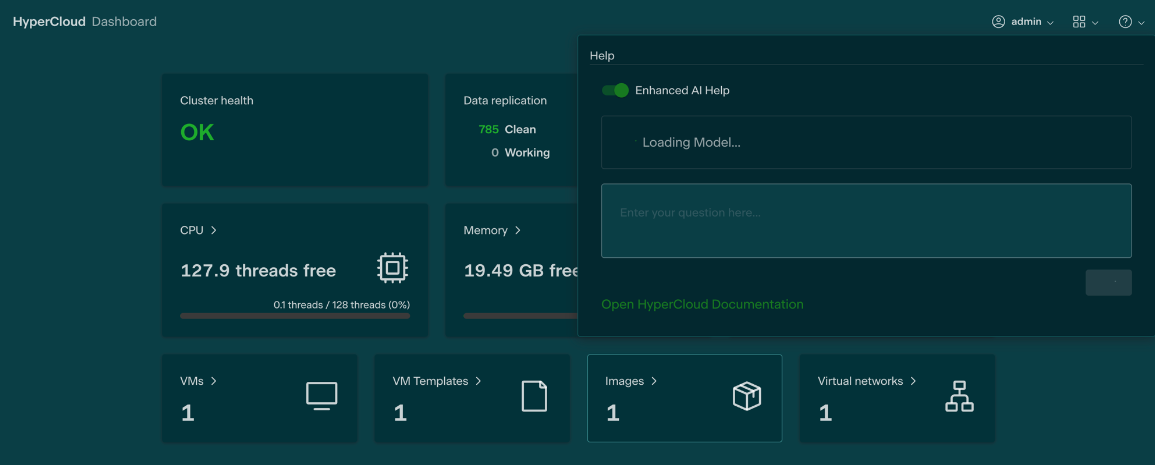Screen dimensions: 1155x465
Task: Click the admin user avatar icon
Action: coord(998,22)
